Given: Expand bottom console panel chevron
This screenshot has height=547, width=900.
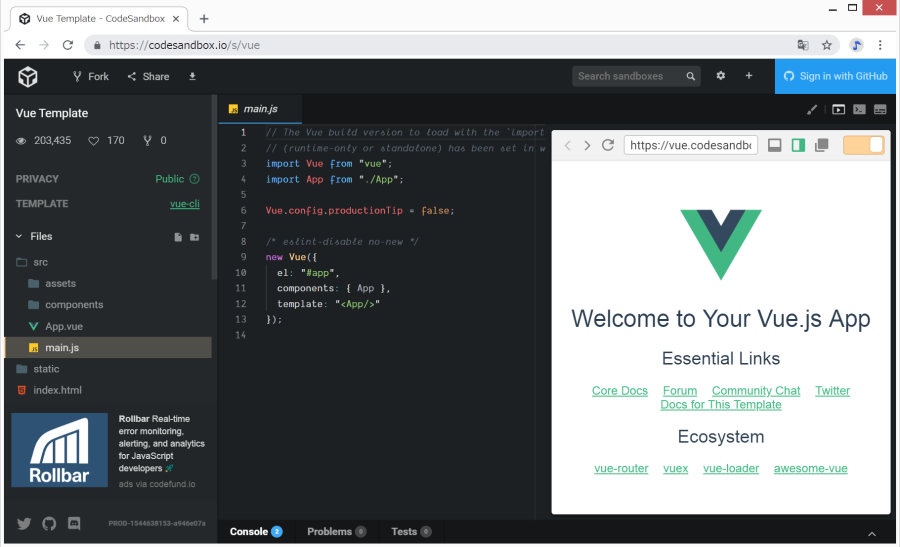Looking at the screenshot, I should 871,533.
